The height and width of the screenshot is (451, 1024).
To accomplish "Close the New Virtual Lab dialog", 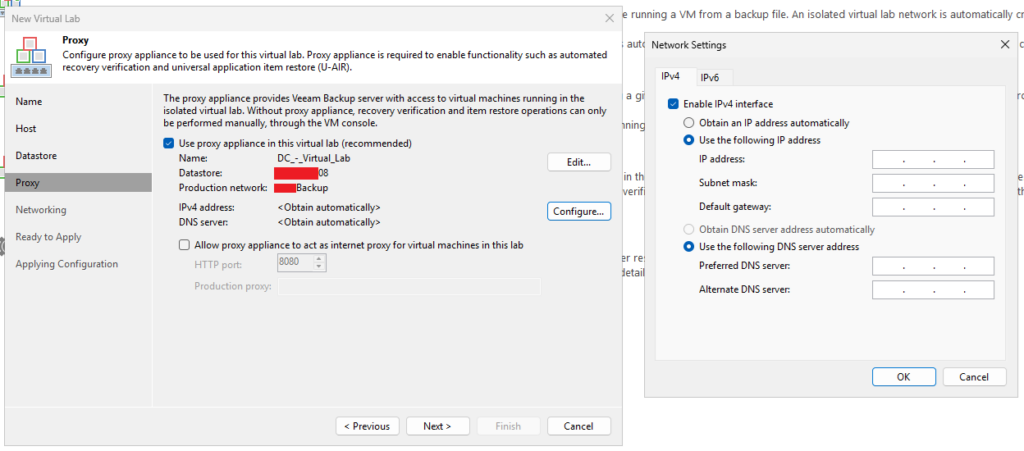I will pos(610,18).
